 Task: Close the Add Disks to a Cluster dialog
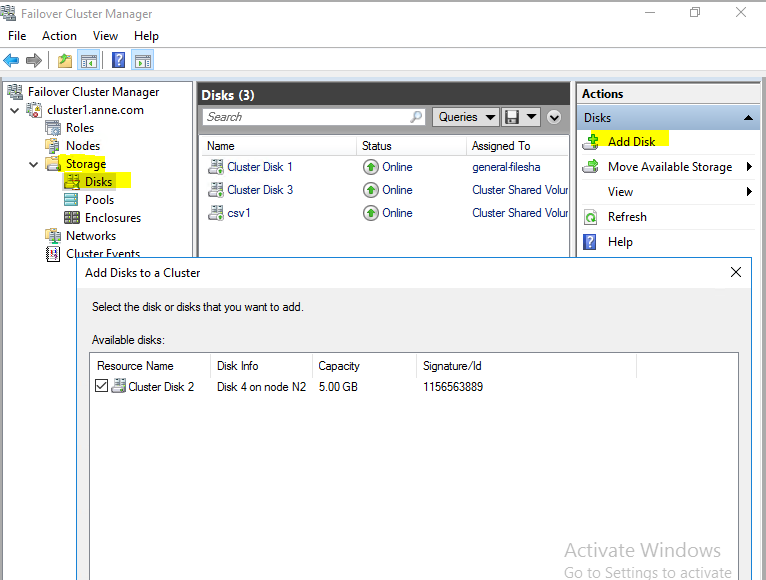pyautogui.click(x=736, y=272)
